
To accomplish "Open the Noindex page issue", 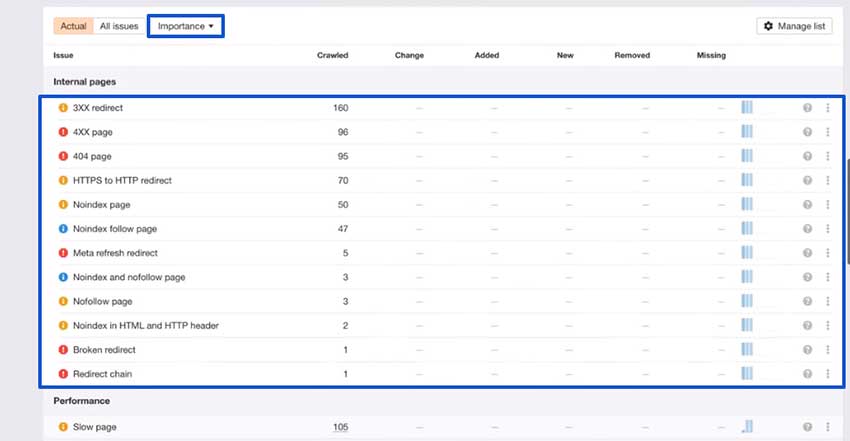I will point(101,204).
